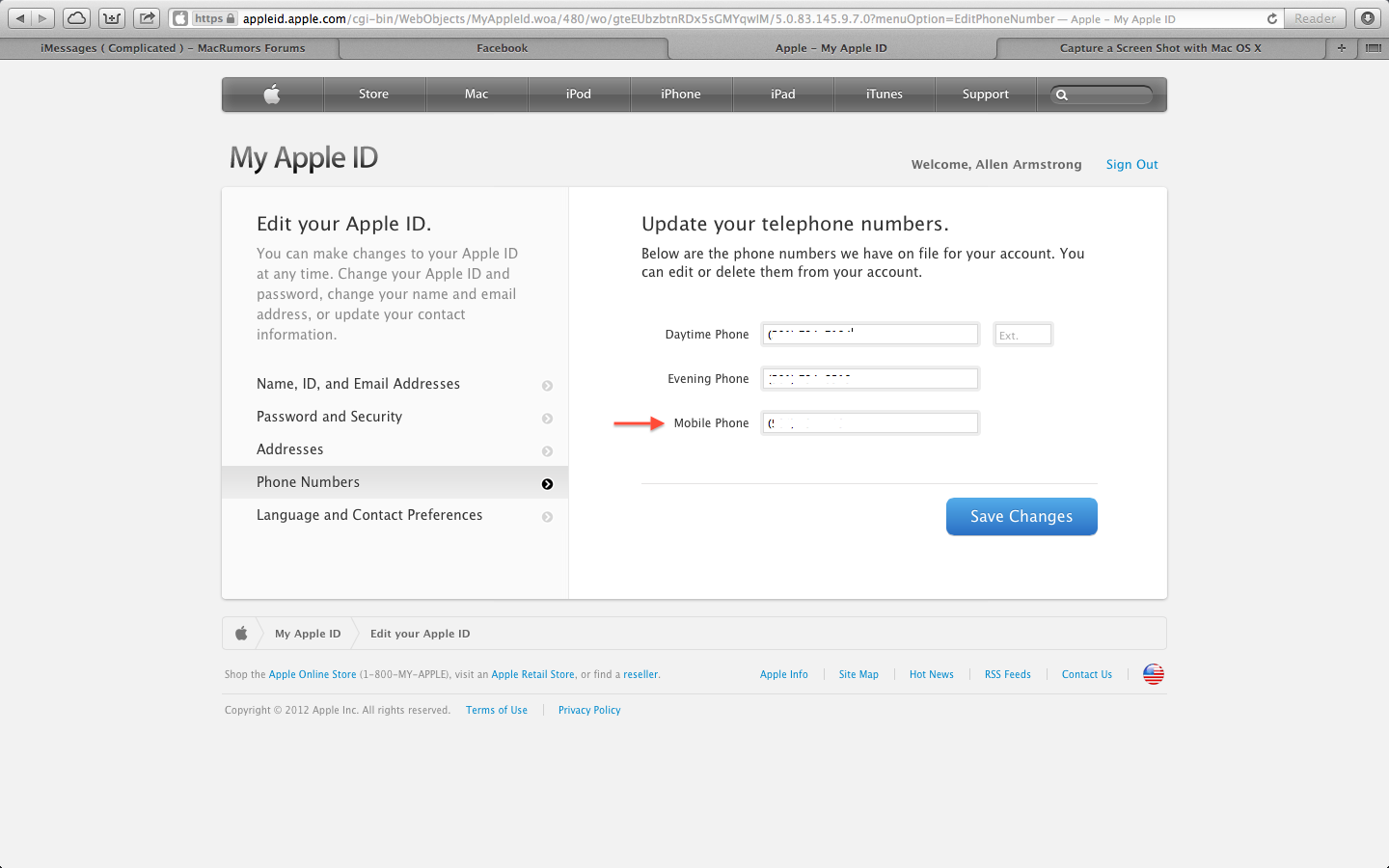Viewport: 1389px width, 868px height.
Task: Open Hot News footer link
Action: [x=932, y=674]
